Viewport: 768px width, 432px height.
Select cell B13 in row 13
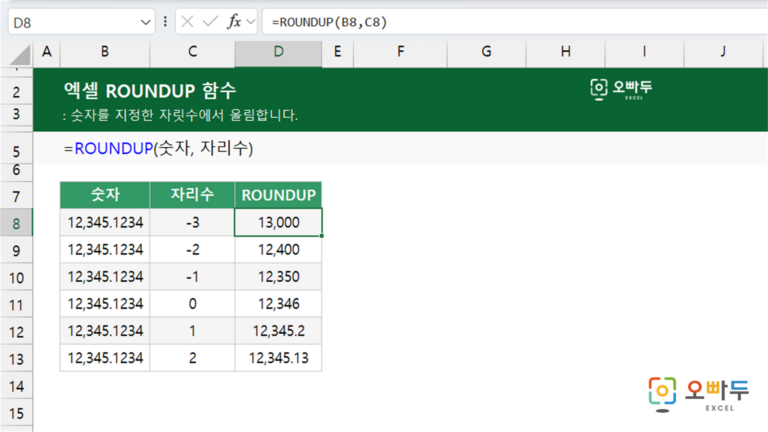pos(105,358)
